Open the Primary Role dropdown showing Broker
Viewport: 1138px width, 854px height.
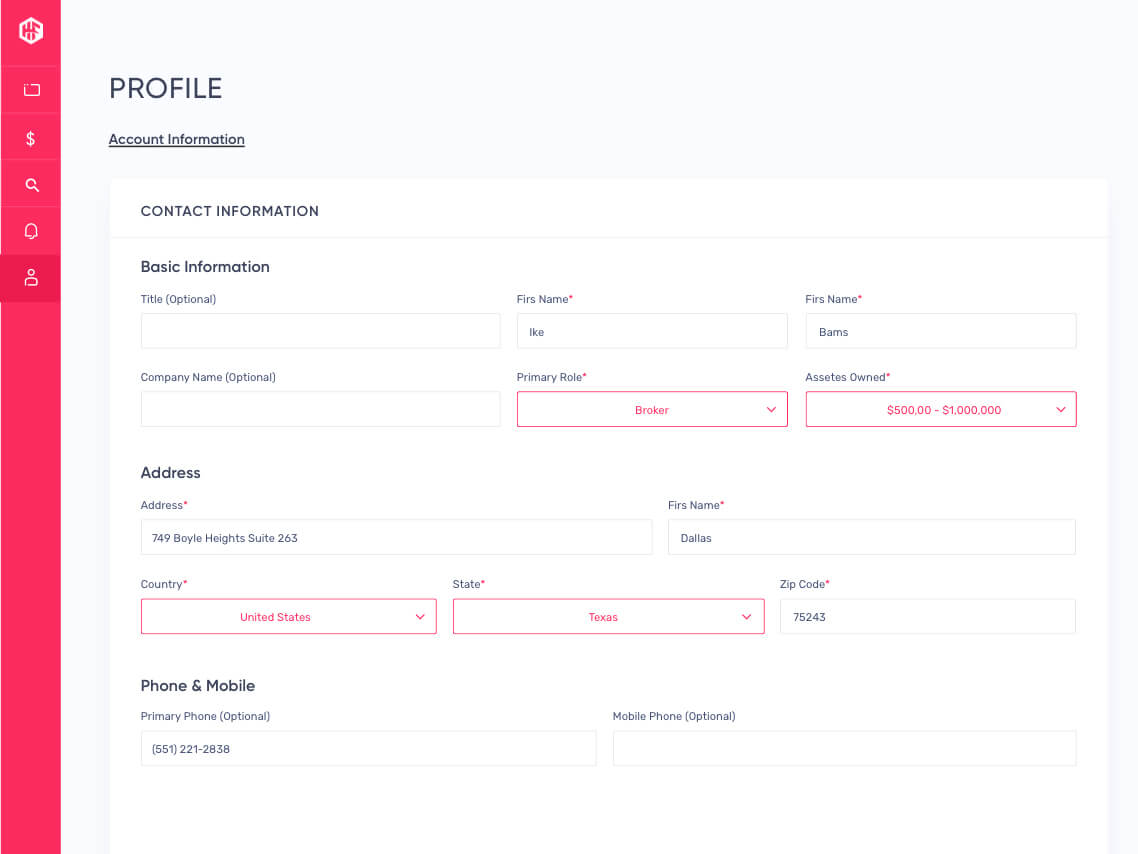point(652,409)
